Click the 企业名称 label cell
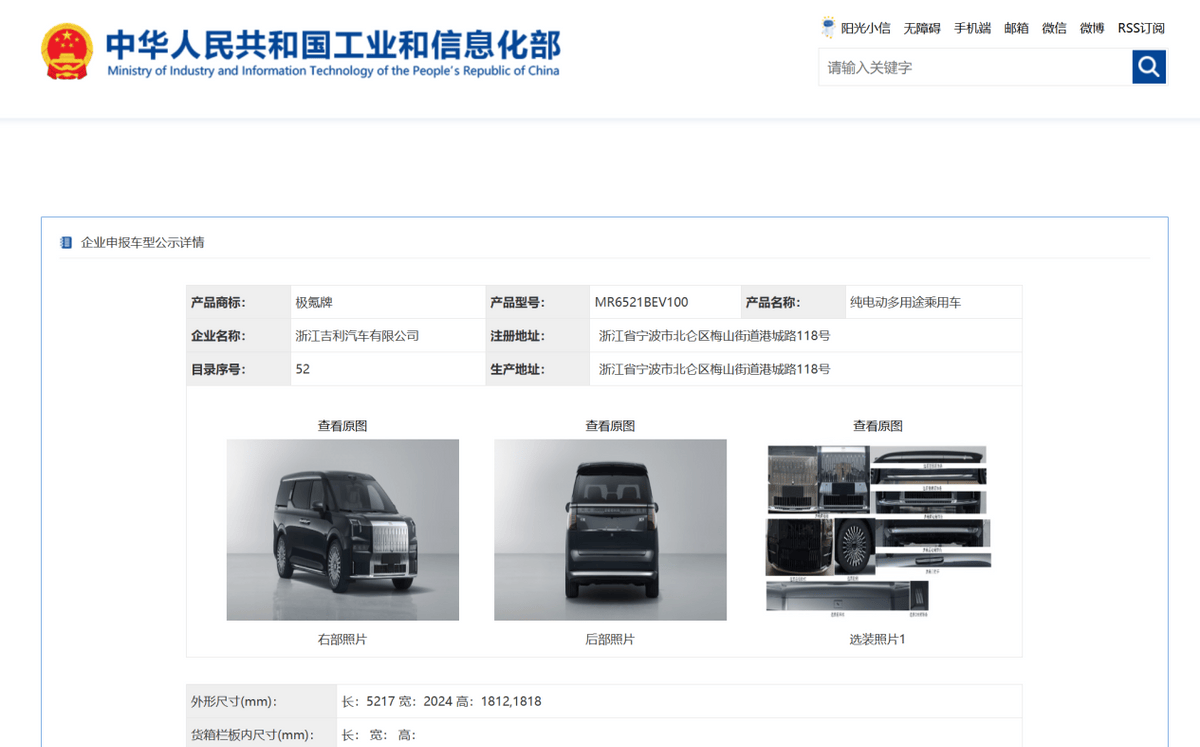The image size is (1200, 747). click(237, 336)
